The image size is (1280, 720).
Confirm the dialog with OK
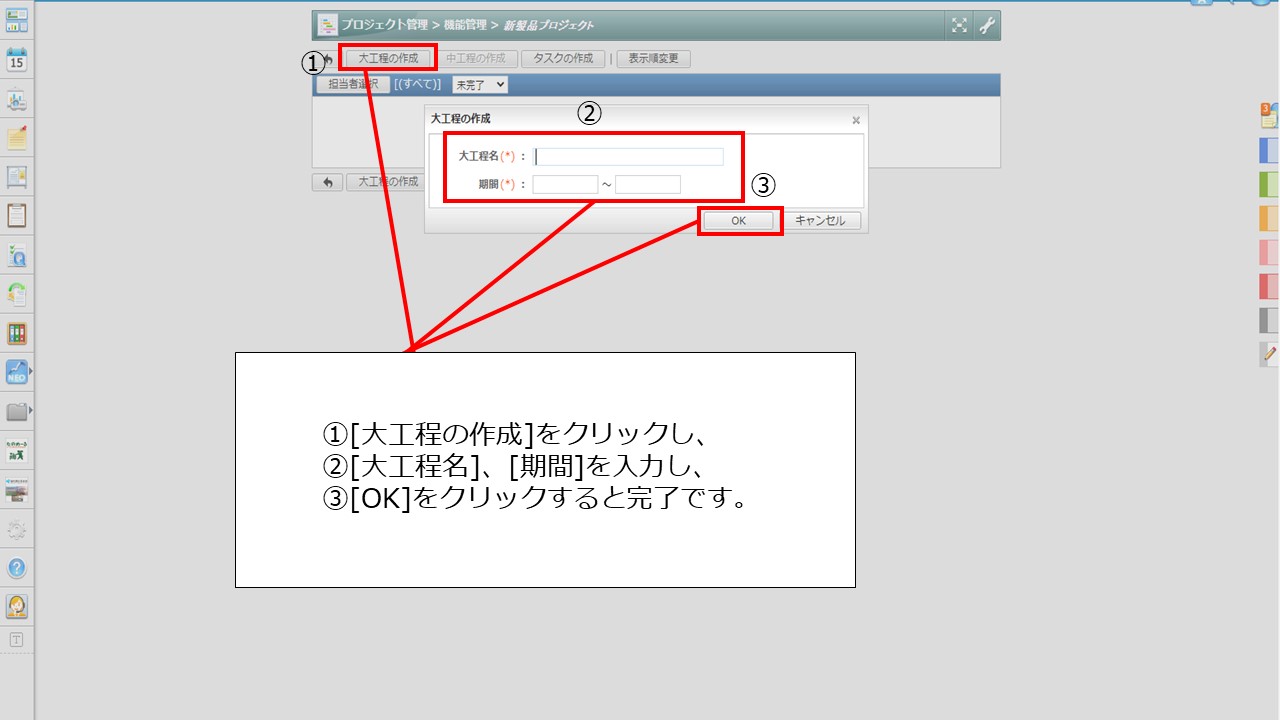point(738,221)
